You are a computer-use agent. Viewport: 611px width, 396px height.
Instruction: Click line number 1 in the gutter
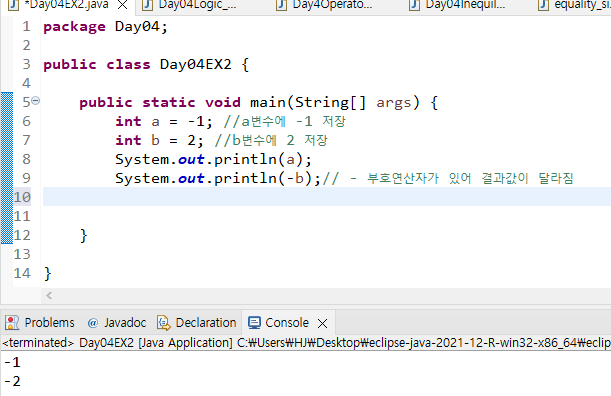pos(26,27)
